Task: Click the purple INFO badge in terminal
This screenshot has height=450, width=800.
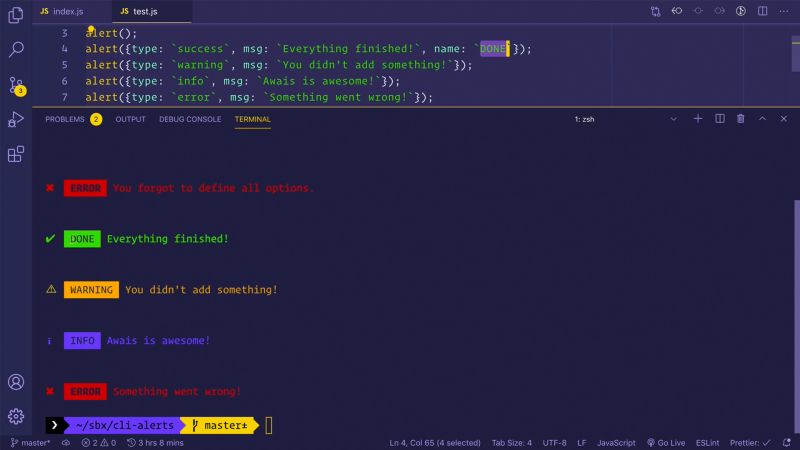Action: (x=82, y=340)
